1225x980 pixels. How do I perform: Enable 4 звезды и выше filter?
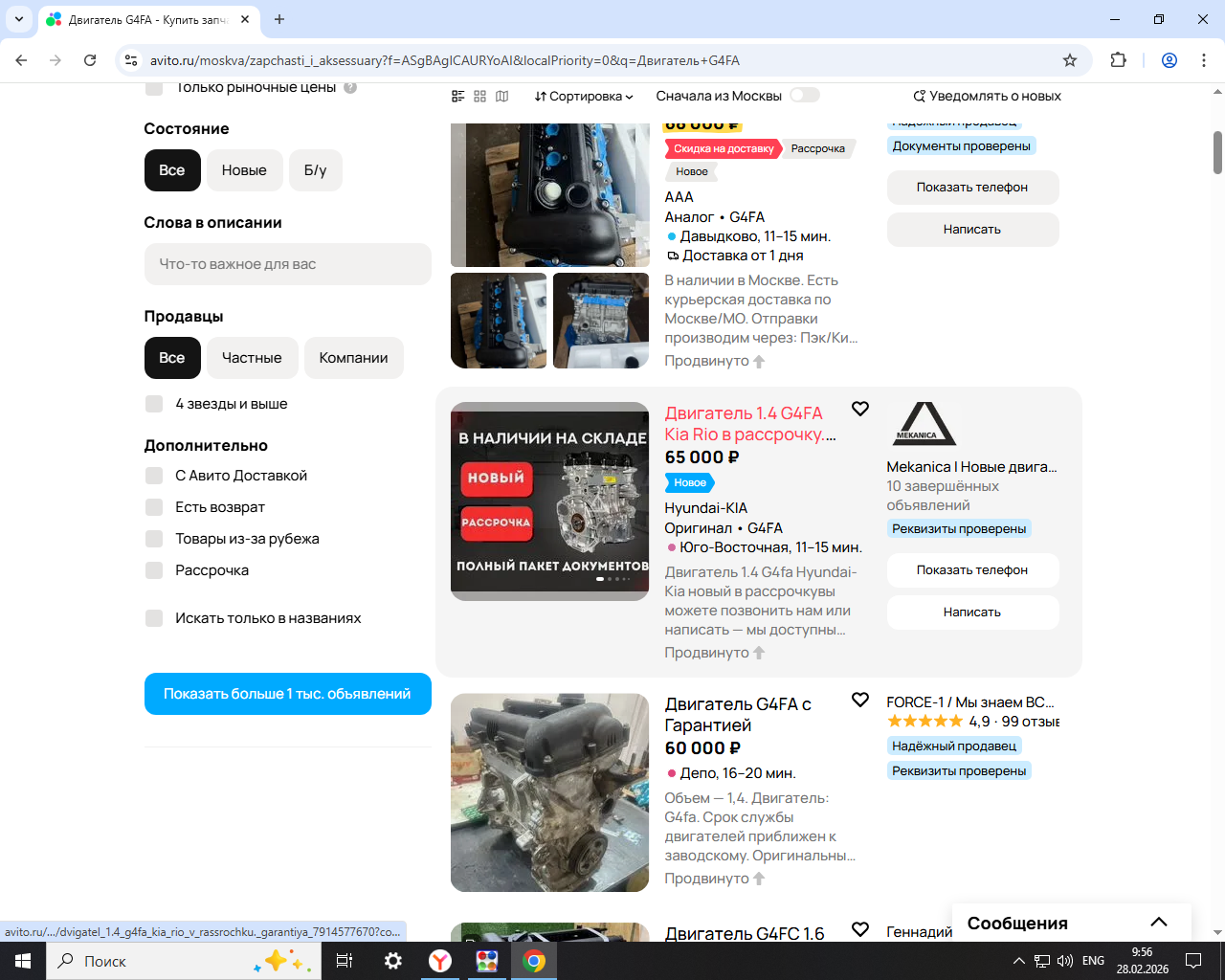[x=154, y=404]
